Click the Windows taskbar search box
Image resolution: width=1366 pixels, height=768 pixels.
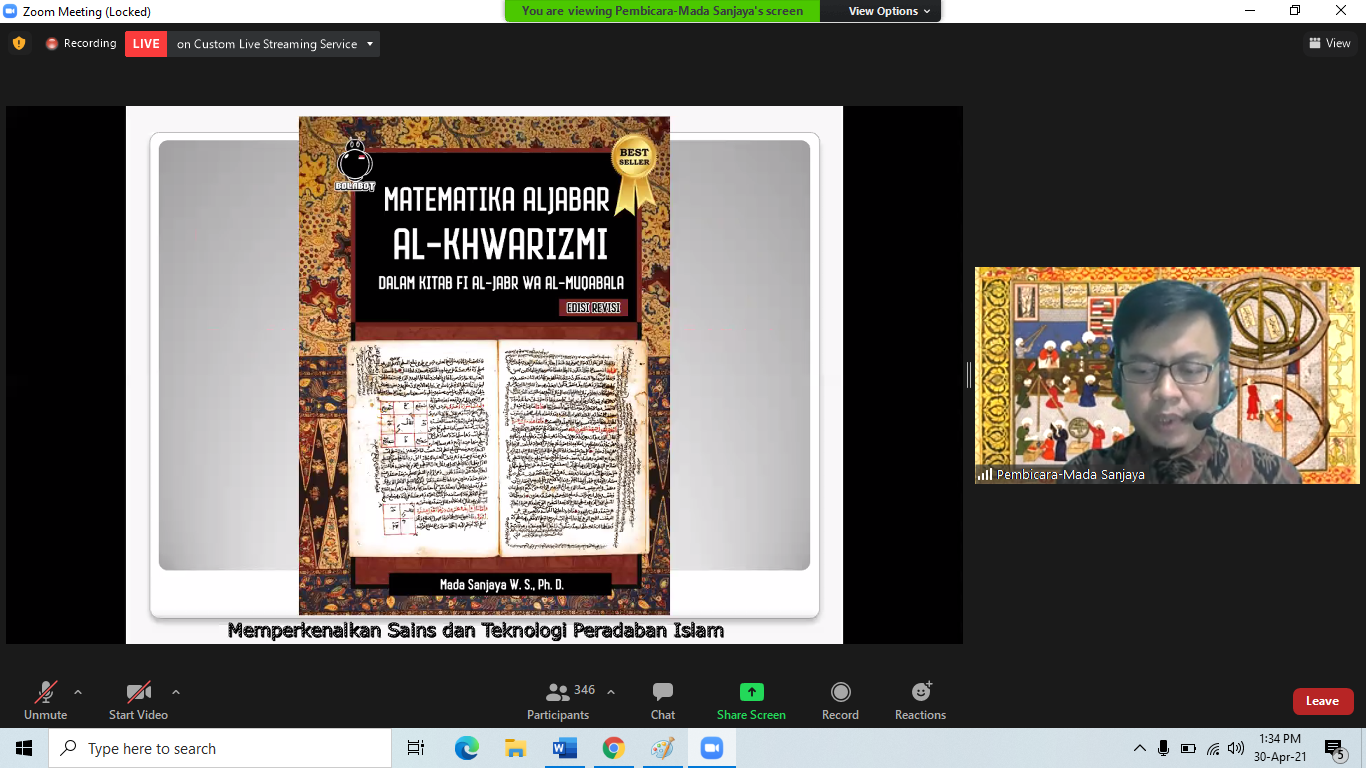click(x=220, y=748)
